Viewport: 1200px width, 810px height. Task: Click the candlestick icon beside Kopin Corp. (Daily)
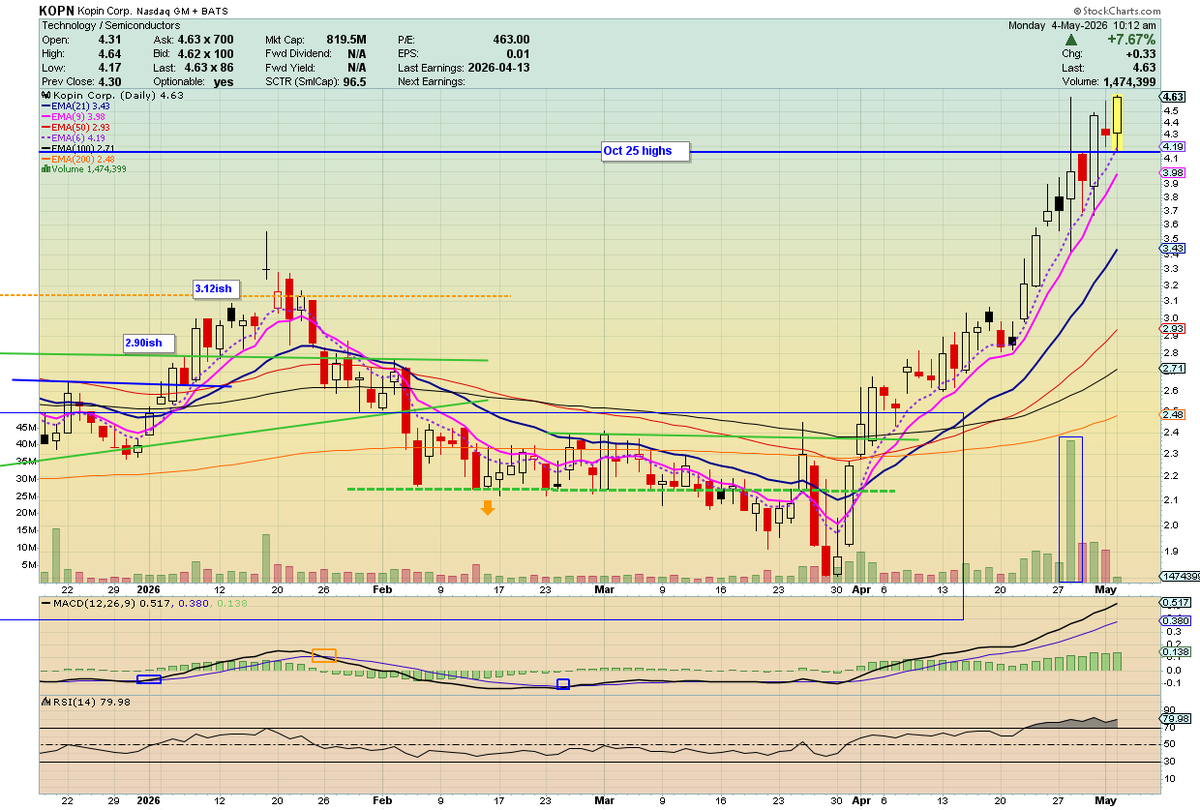(x=45, y=94)
